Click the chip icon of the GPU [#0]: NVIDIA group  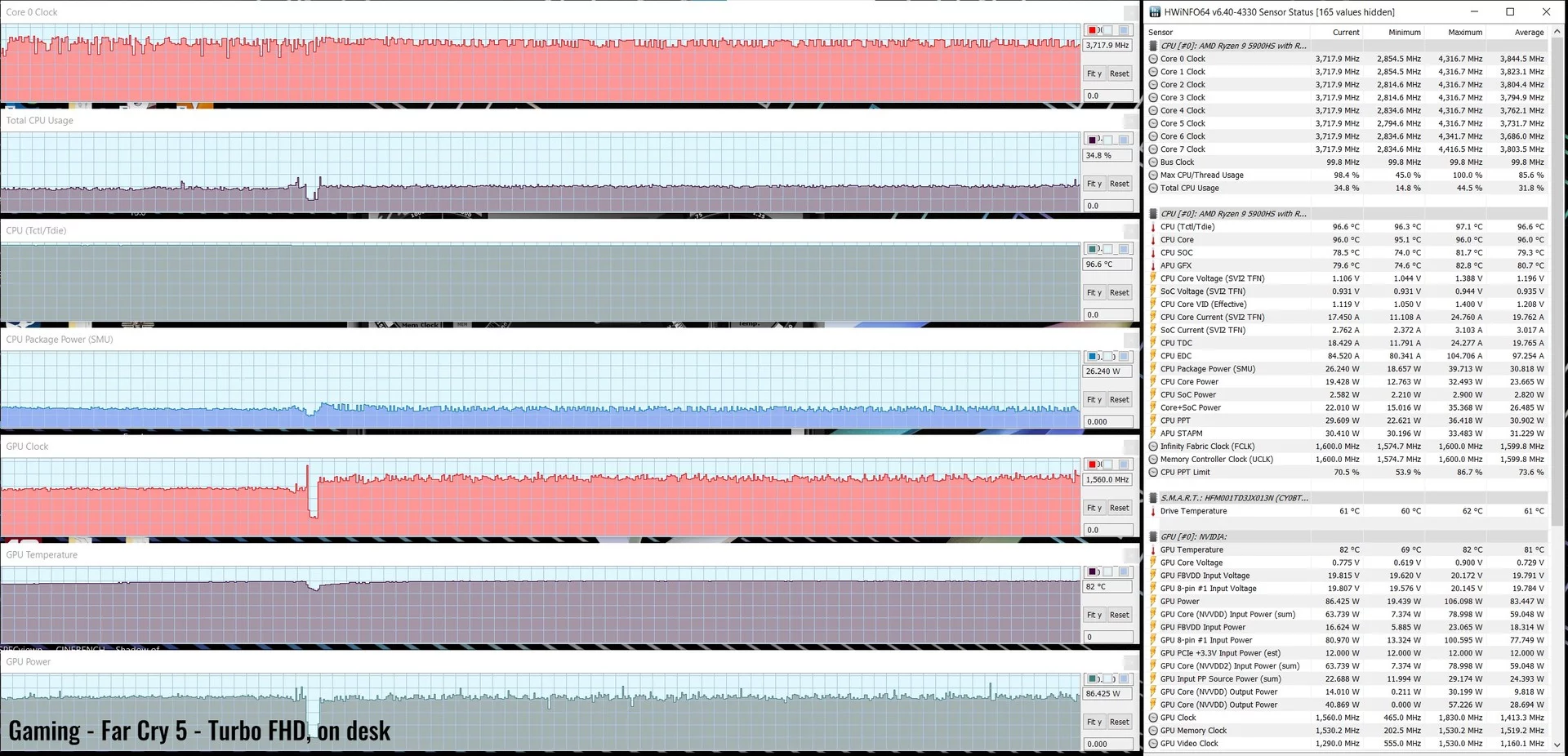[1153, 537]
